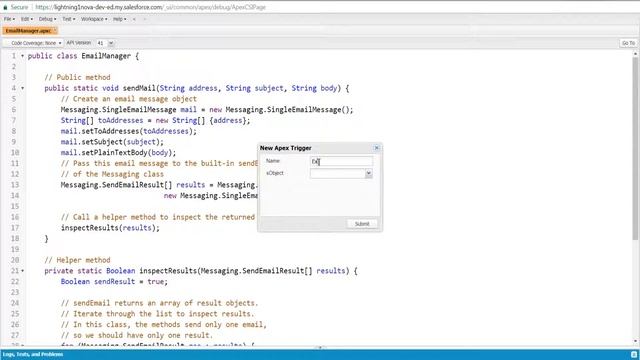Image resolution: width=640 pixels, height=360 pixels.
Task: Click '// Iterate through the list' comment
Action: [157, 314]
